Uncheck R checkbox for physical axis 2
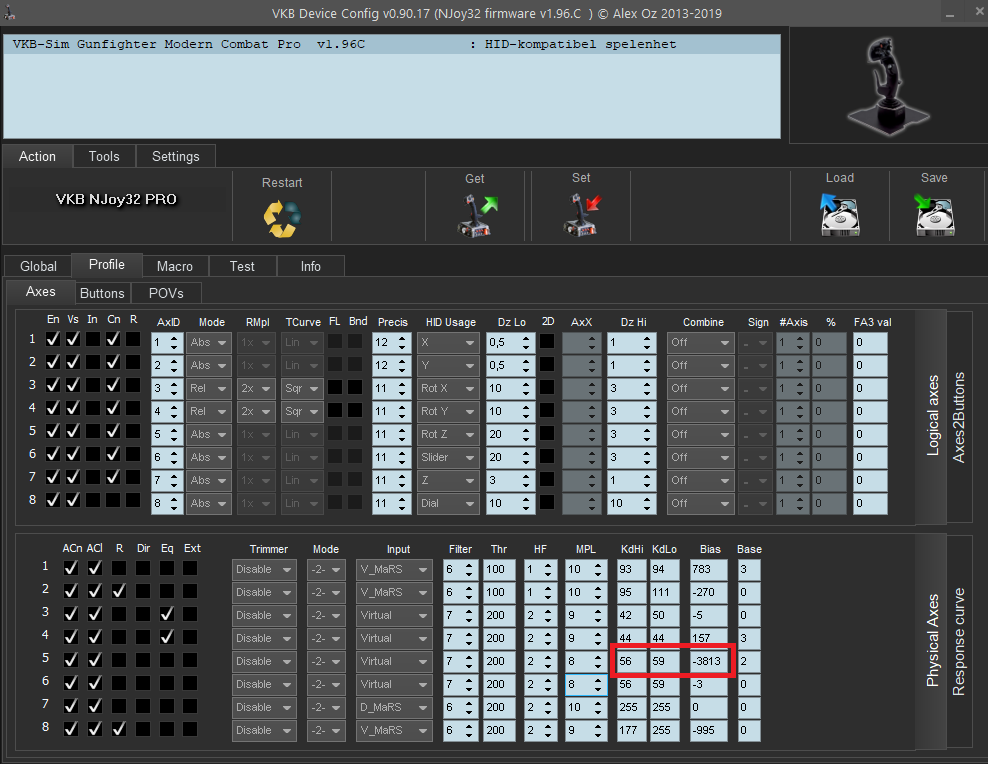988x764 pixels. 119,591
